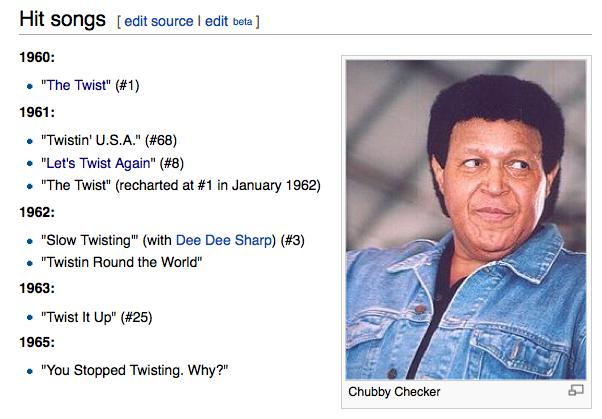The height and width of the screenshot is (419, 602).
Task: Click the 'Twistin Round the World' entry
Action: pos(122,263)
